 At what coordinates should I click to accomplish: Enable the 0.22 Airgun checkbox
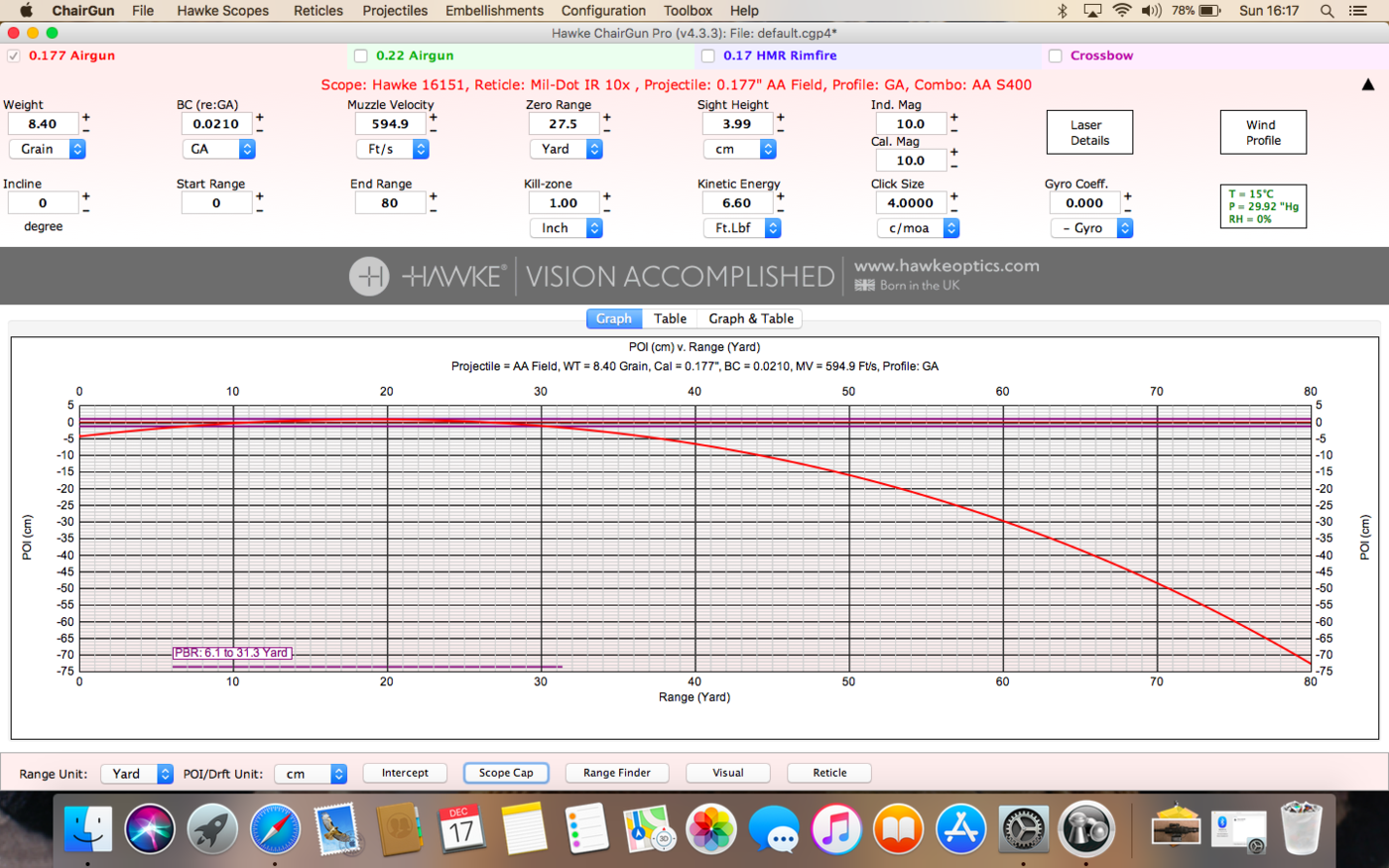click(360, 56)
